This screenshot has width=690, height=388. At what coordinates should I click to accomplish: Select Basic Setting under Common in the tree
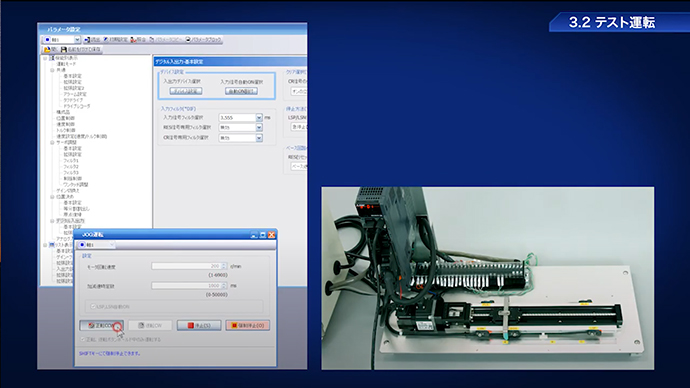click(72, 76)
